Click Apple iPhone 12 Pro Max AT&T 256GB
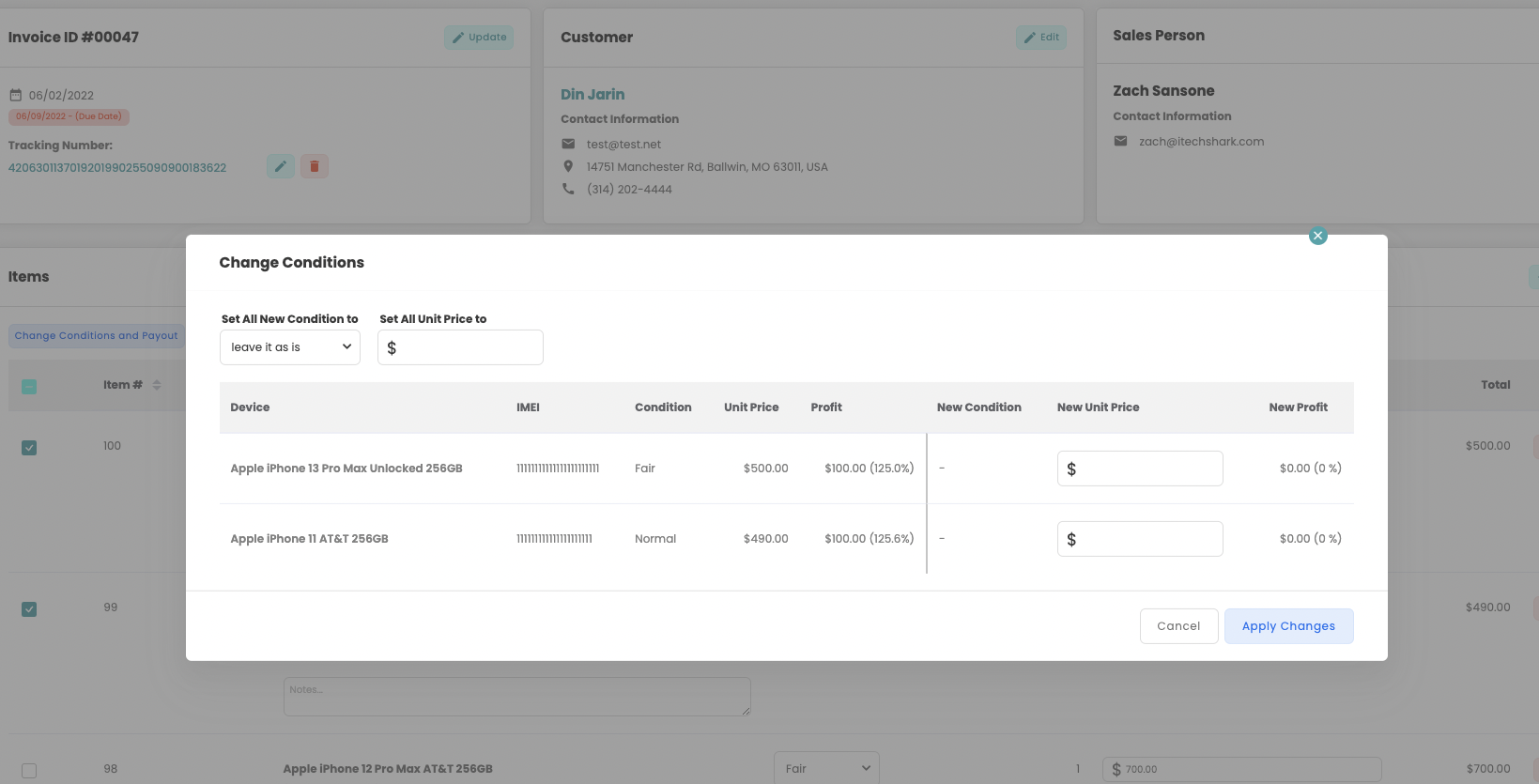1539x784 pixels. [388, 769]
